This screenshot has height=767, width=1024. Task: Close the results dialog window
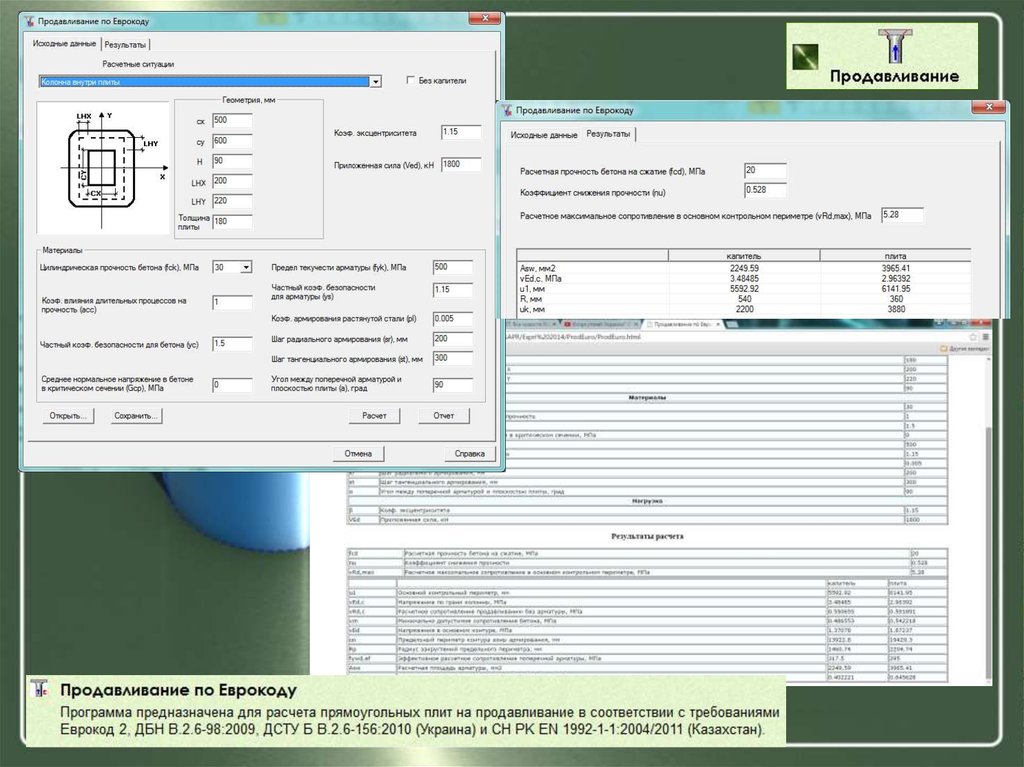988,108
